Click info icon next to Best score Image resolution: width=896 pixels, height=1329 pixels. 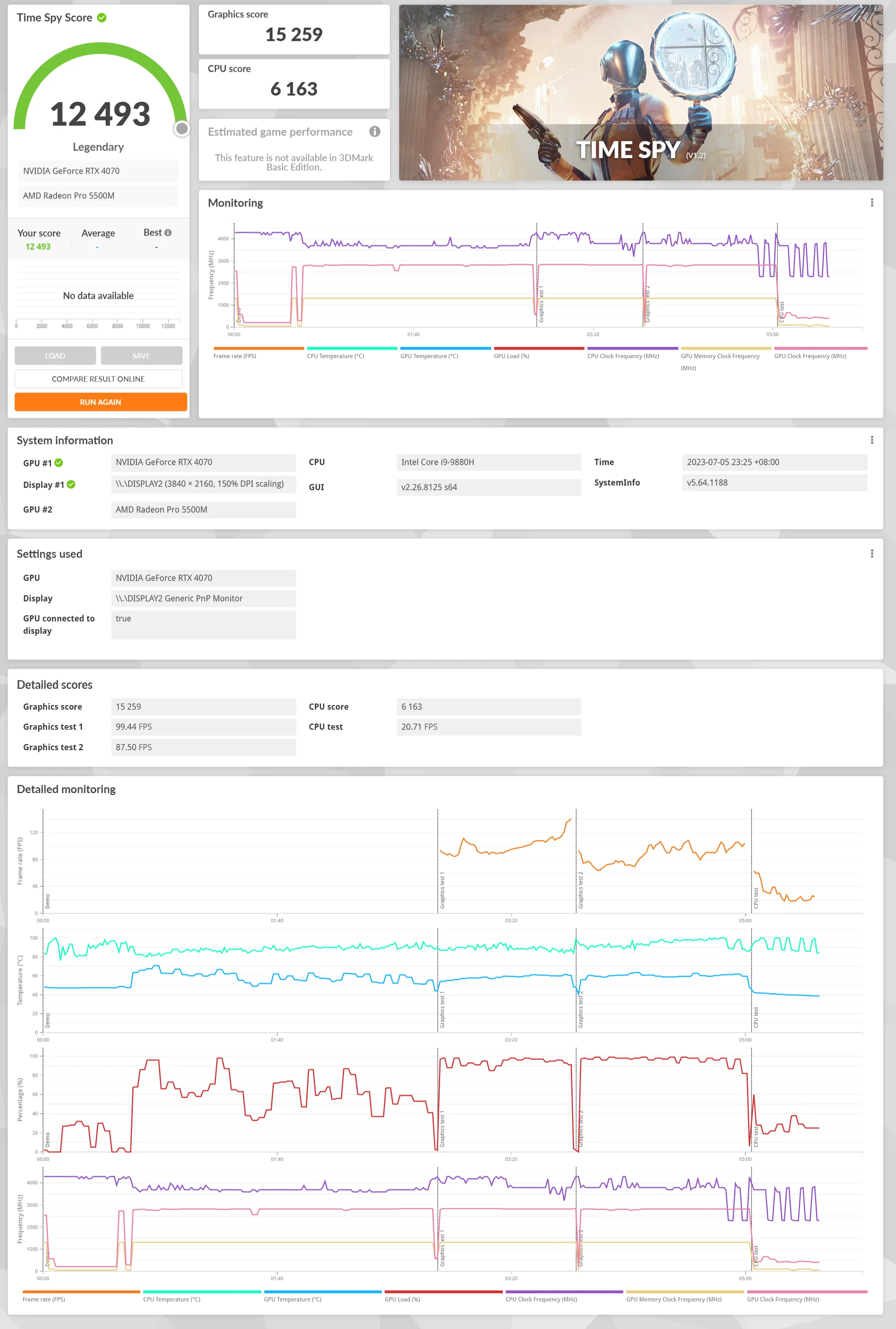pos(168,232)
